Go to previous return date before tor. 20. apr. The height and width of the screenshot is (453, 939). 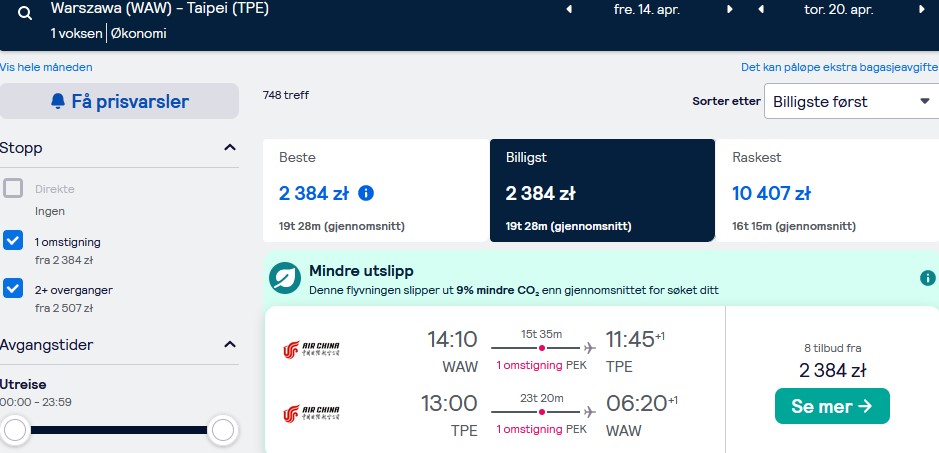[x=761, y=10]
